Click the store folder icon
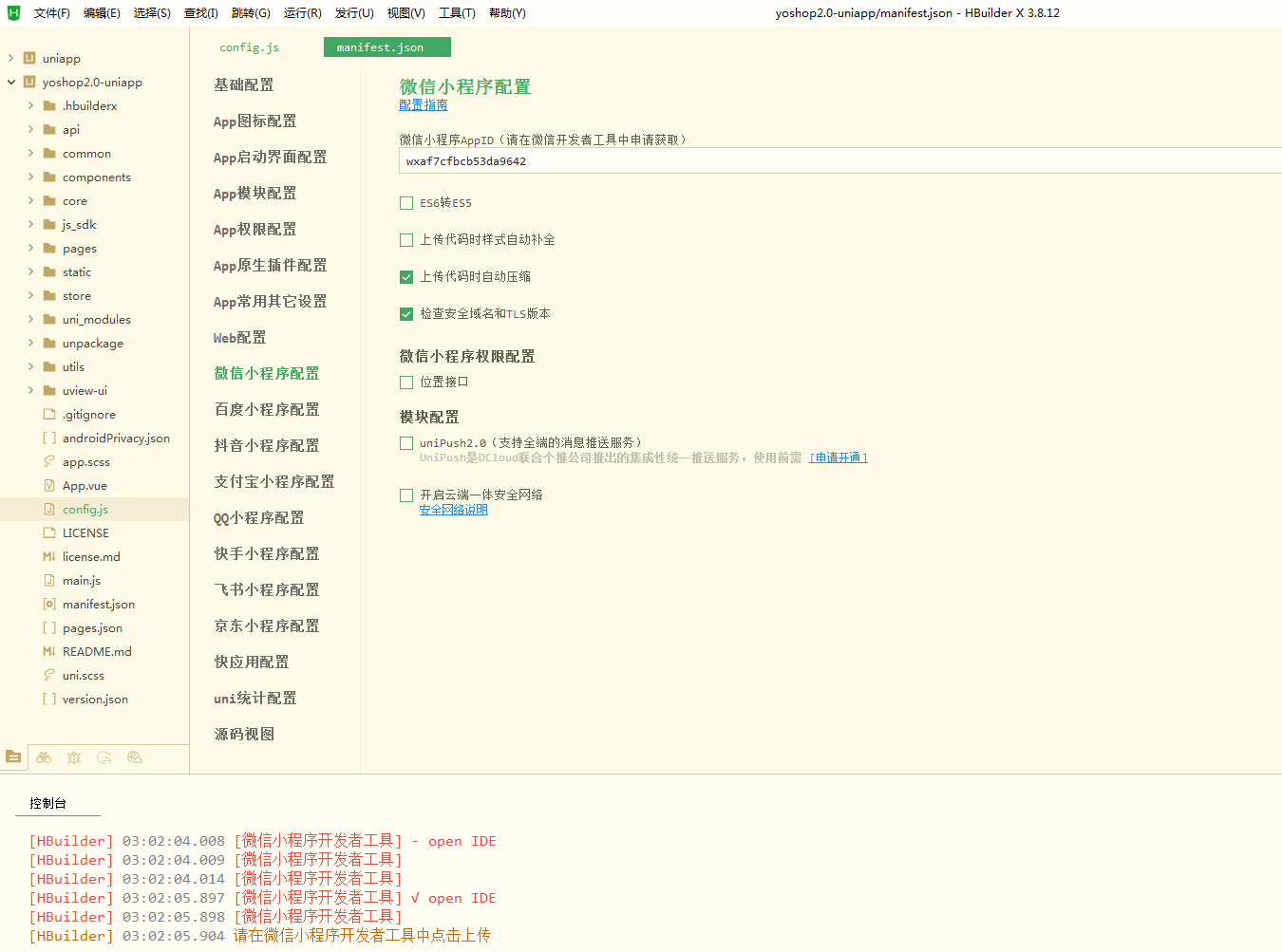Screen dimensions: 1282x952 click(x=49, y=295)
